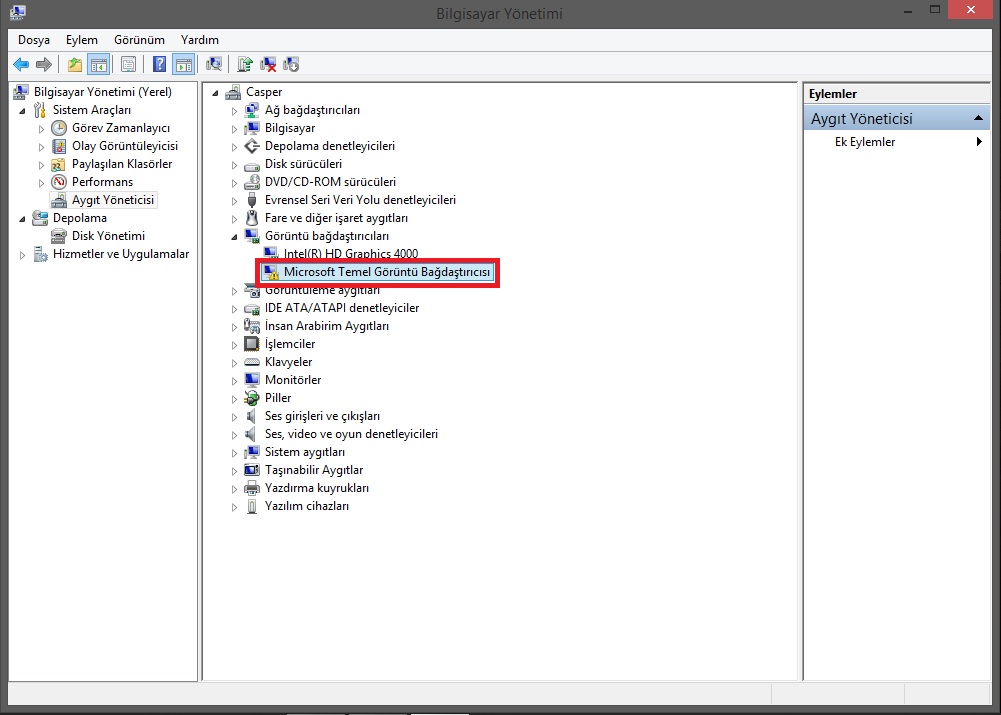The width and height of the screenshot is (1001, 715).
Task: Toggle the show/hide action pane icon
Action: coord(183,64)
